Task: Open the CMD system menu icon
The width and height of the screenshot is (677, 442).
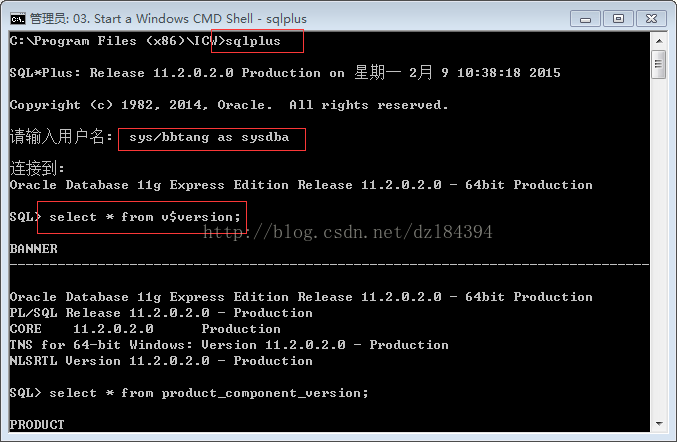Action: coord(18,19)
